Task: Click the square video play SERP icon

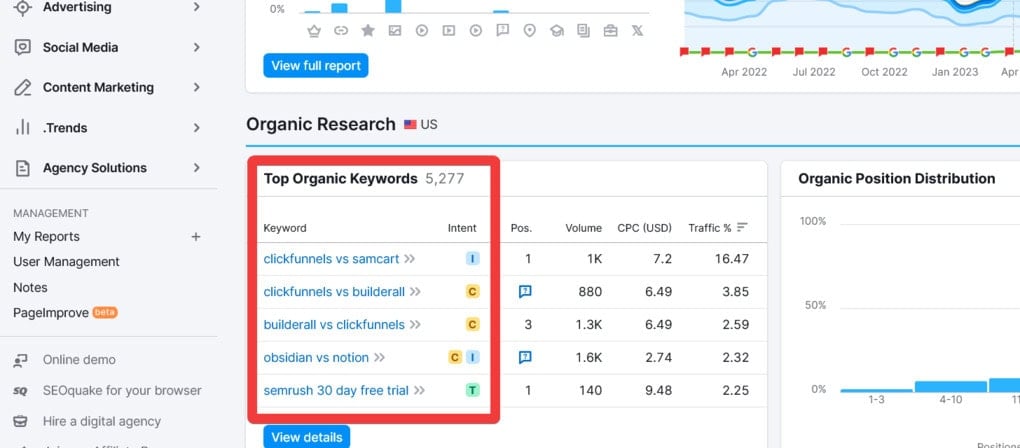Action: tap(448, 31)
